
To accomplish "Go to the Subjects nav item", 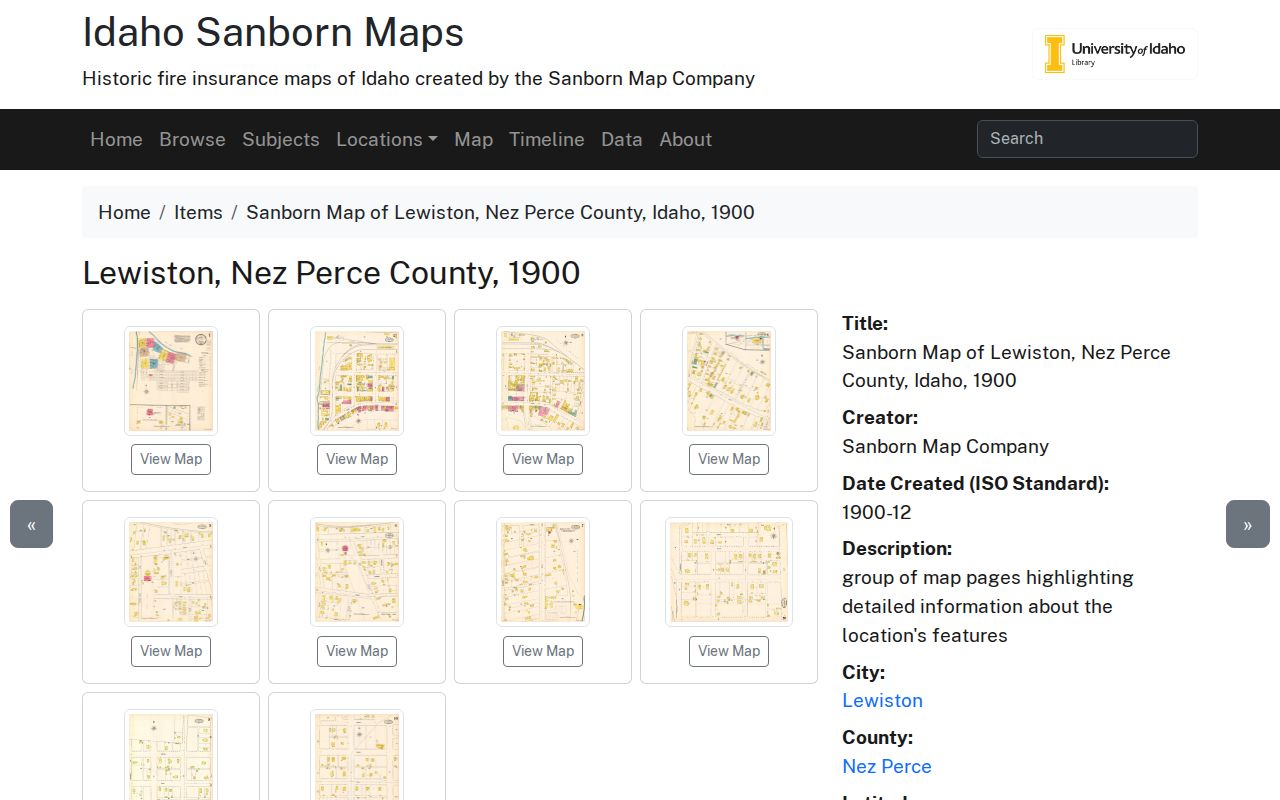I will 281,139.
